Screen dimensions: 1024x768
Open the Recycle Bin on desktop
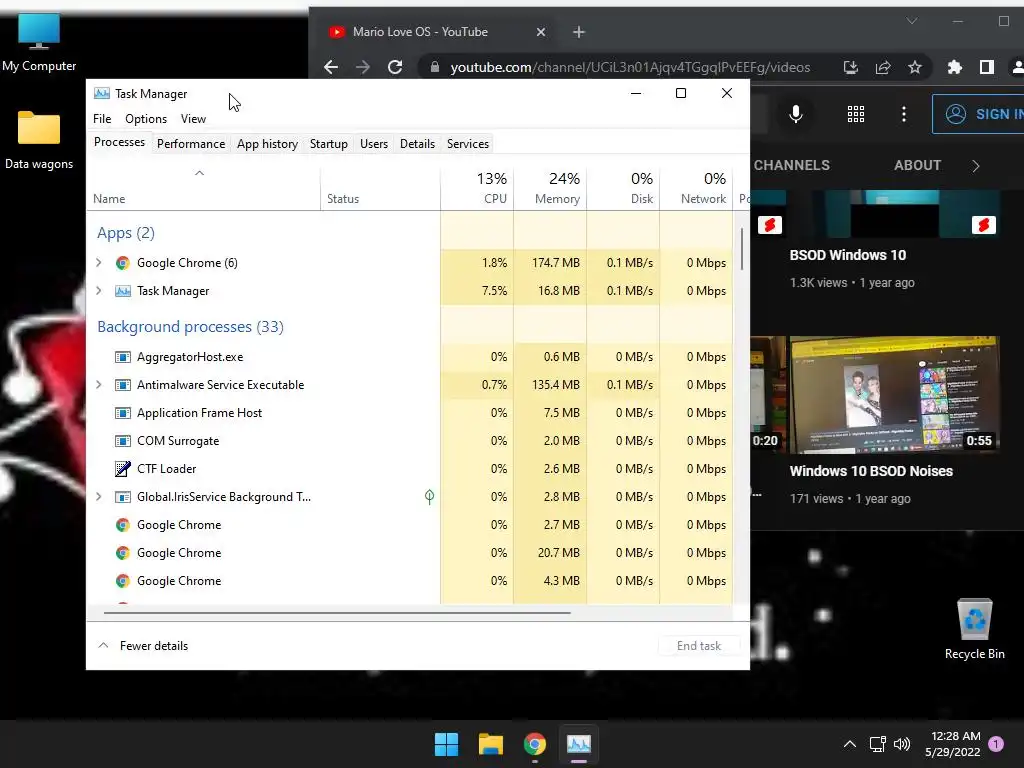pyautogui.click(x=974, y=629)
